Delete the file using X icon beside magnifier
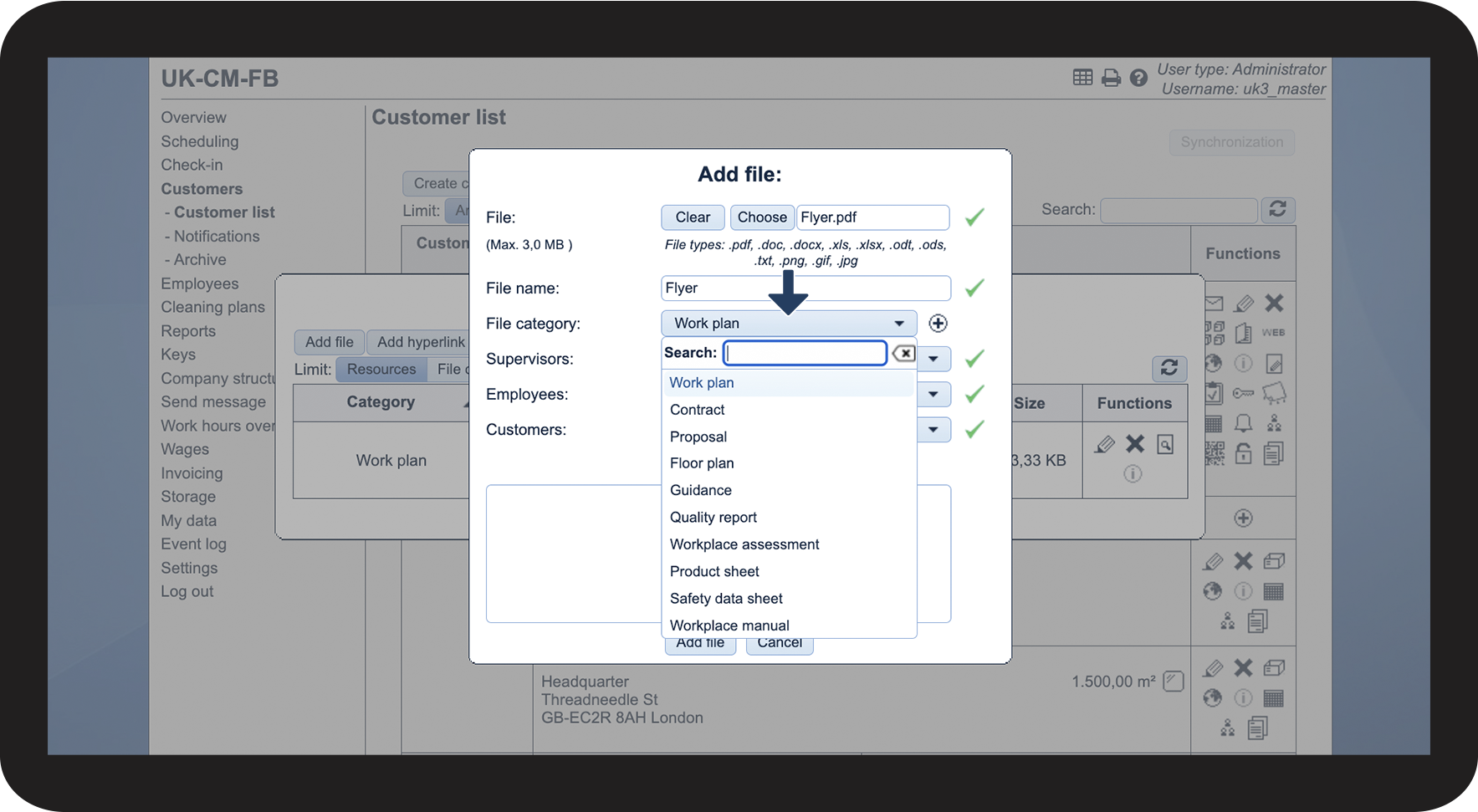 (1134, 444)
